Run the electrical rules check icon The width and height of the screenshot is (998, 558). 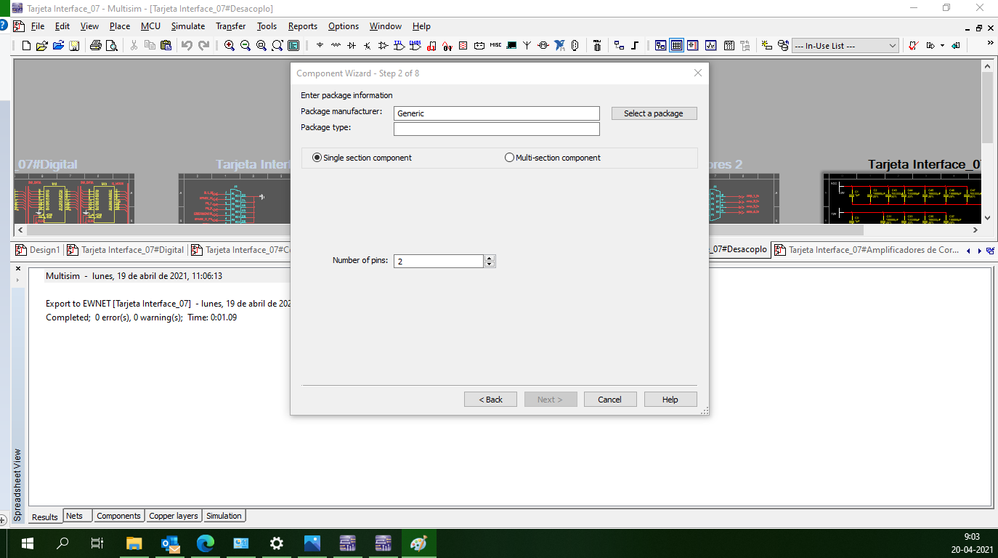[x=913, y=45]
